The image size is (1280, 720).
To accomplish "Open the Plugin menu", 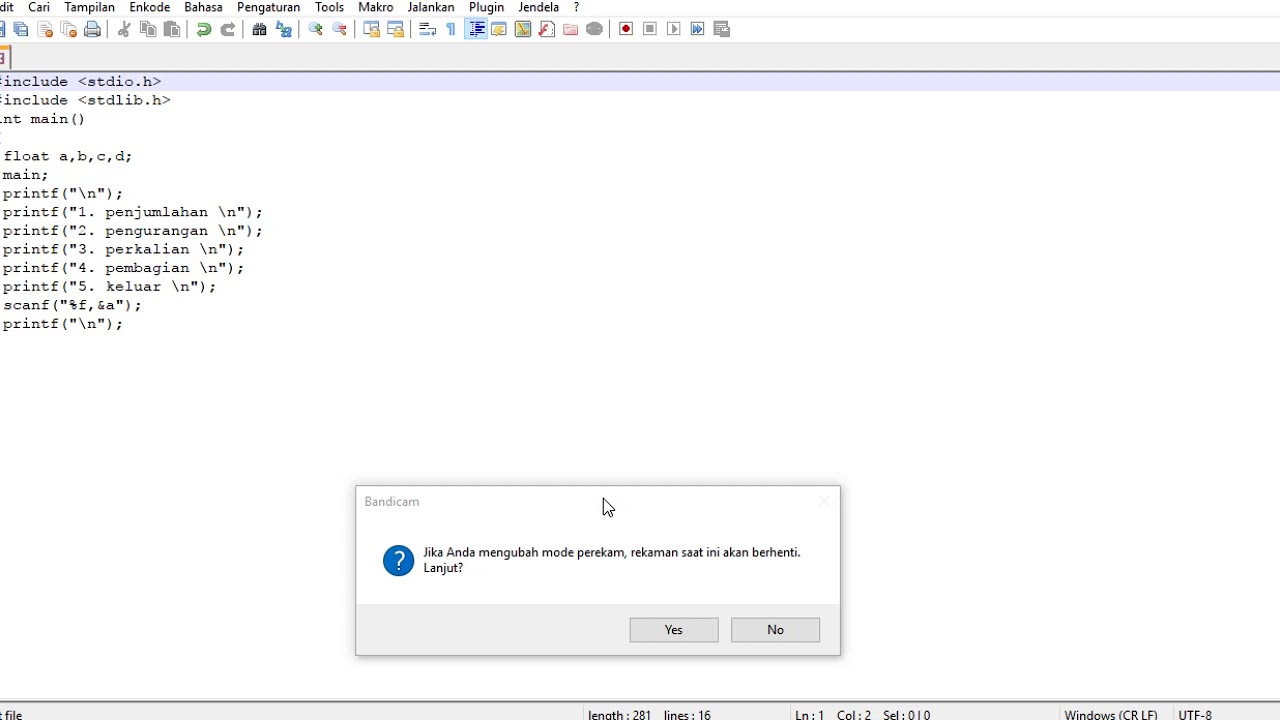I will [487, 7].
